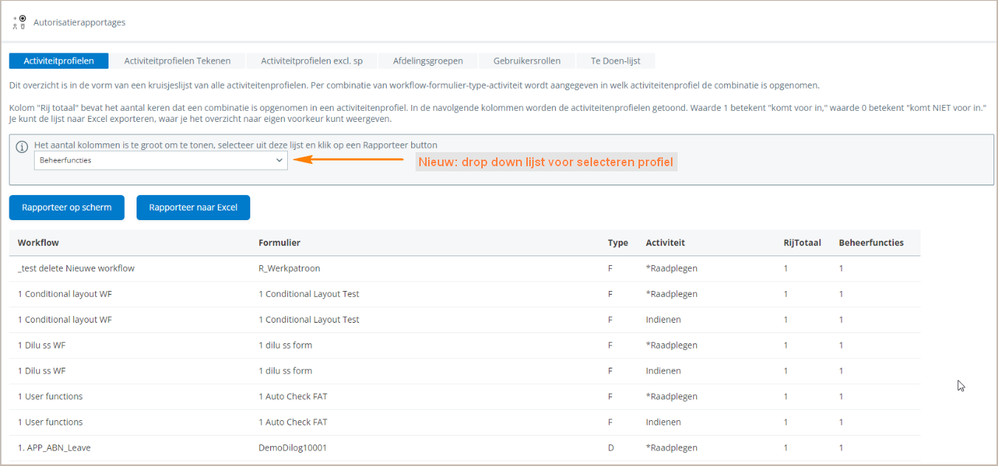Click Rapporteer op scherm button
Screen dimensions: 998x466
click(66, 208)
